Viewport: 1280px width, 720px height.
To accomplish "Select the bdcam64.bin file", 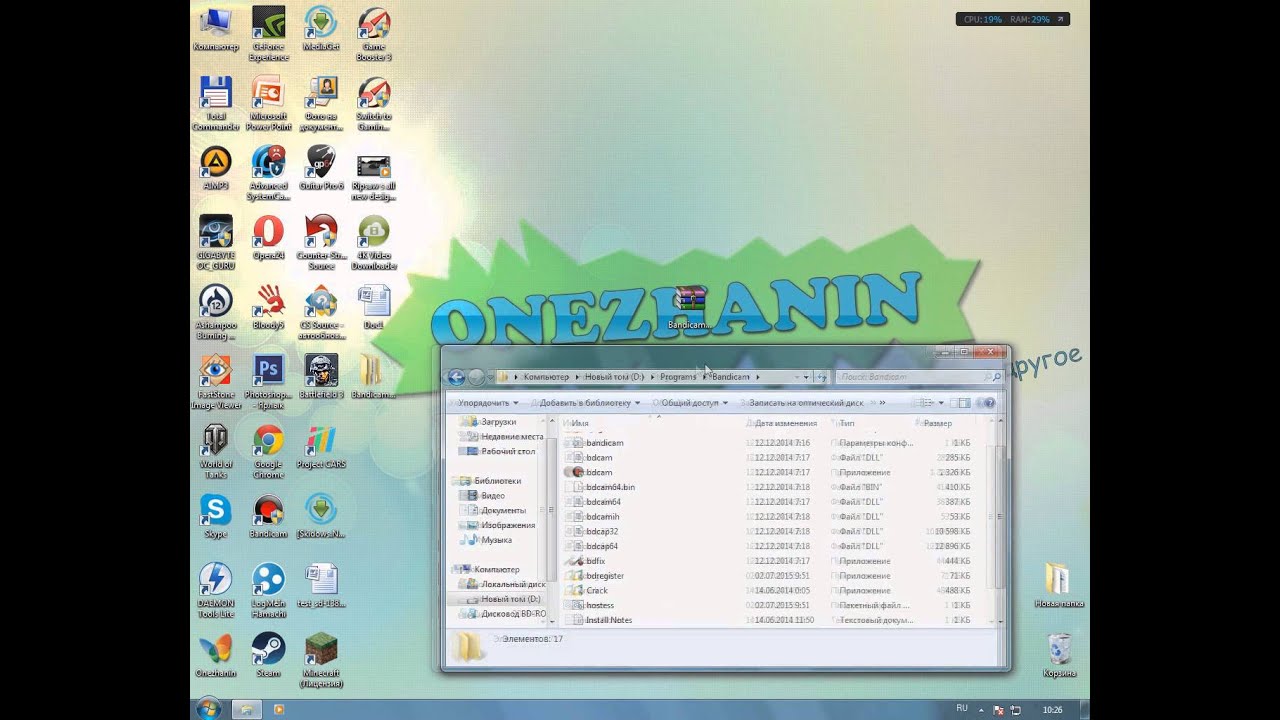I will pos(768,487).
